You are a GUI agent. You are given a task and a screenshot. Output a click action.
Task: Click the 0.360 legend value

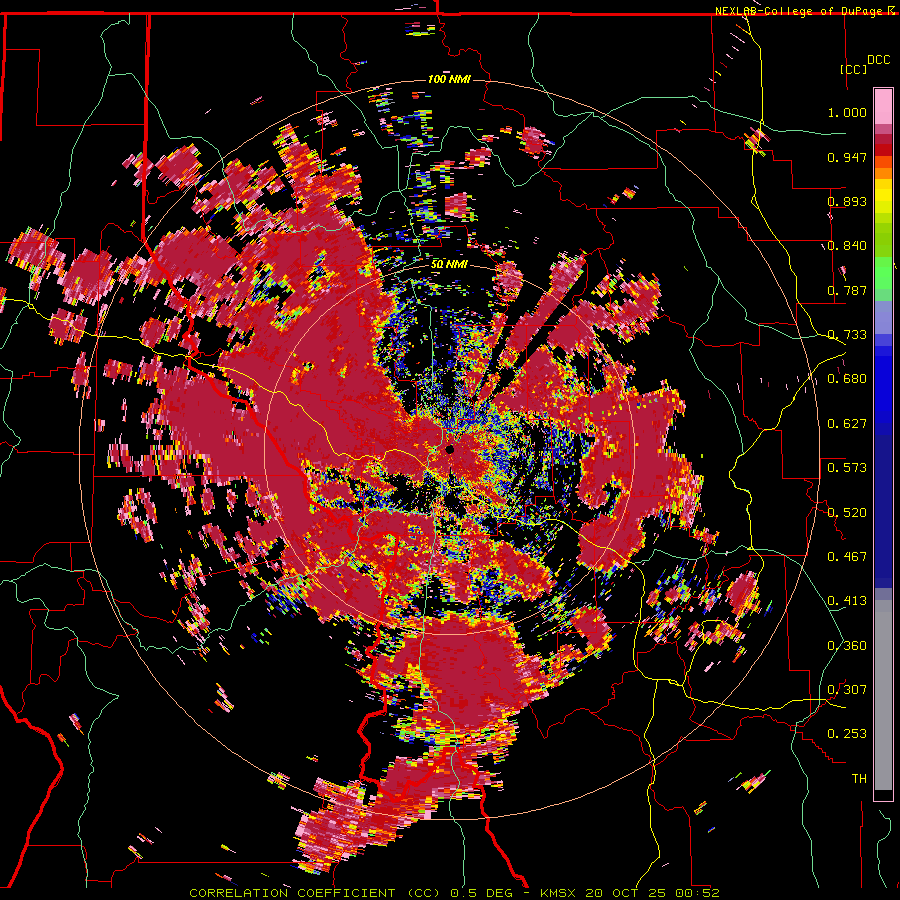(x=847, y=646)
